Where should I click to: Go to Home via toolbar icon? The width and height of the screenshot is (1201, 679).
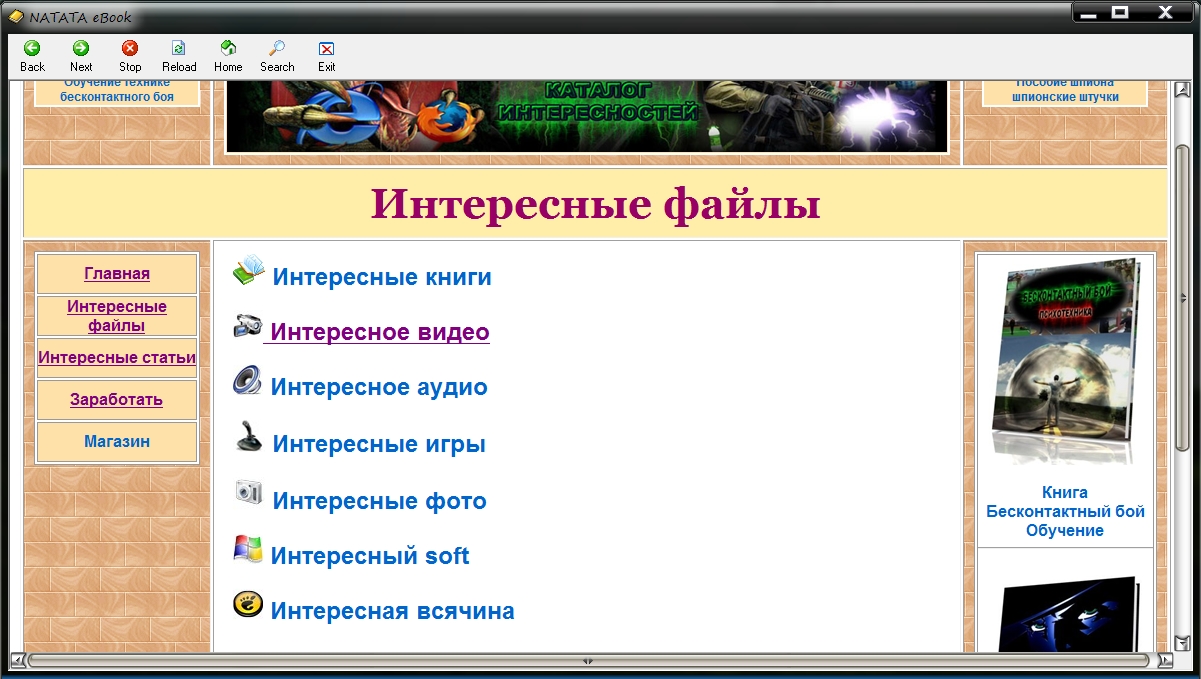[x=228, y=49]
